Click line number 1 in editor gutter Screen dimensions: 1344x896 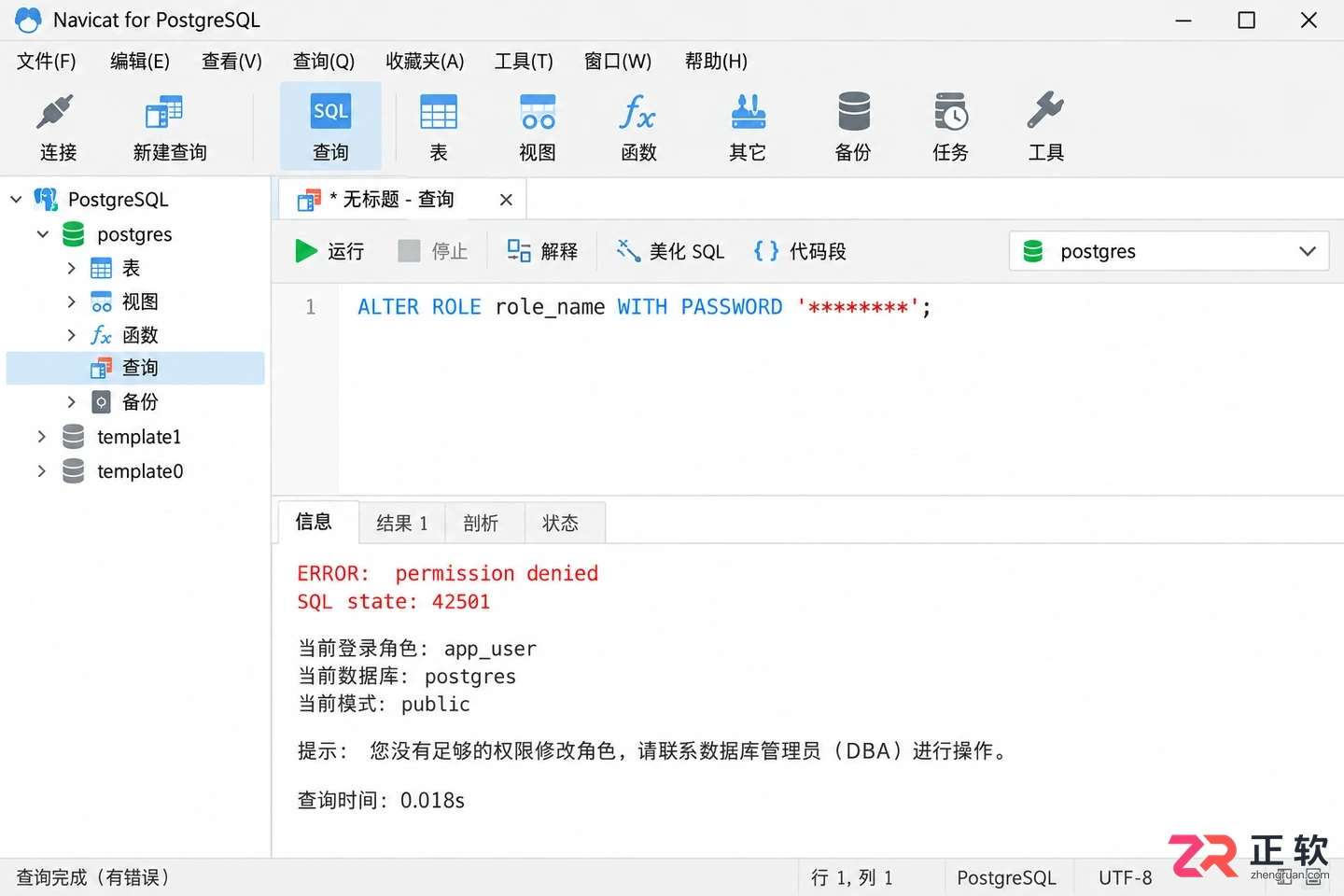pyautogui.click(x=310, y=307)
